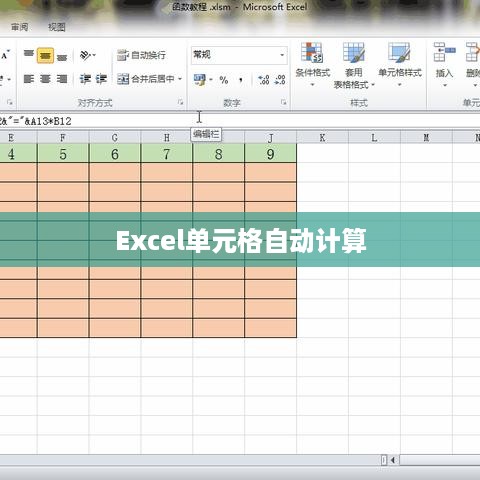Open 套用表格格式 table formatting

[x=354, y=66]
